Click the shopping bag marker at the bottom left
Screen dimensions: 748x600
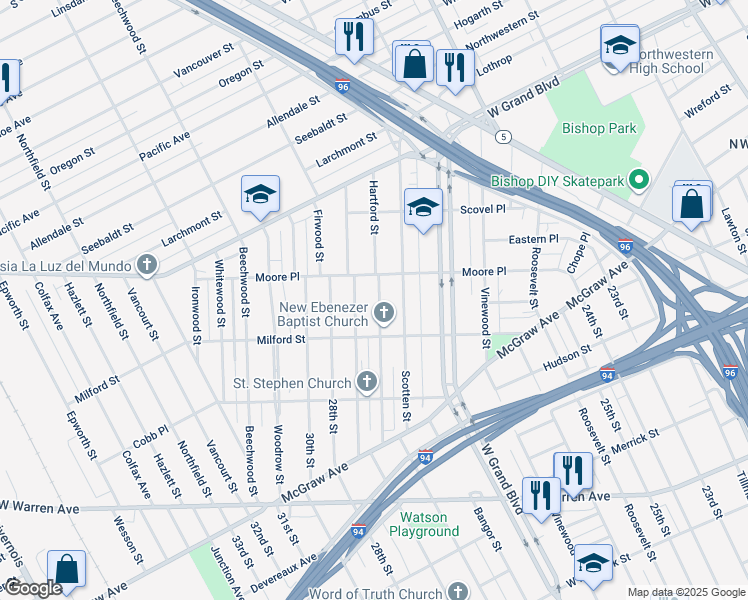(x=67, y=571)
